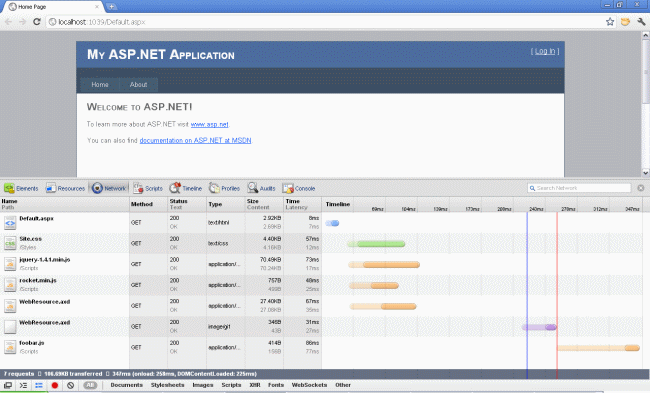The width and height of the screenshot is (650, 393).
Task: Sort by the Time column header
Action: pyautogui.click(x=303, y=204)
